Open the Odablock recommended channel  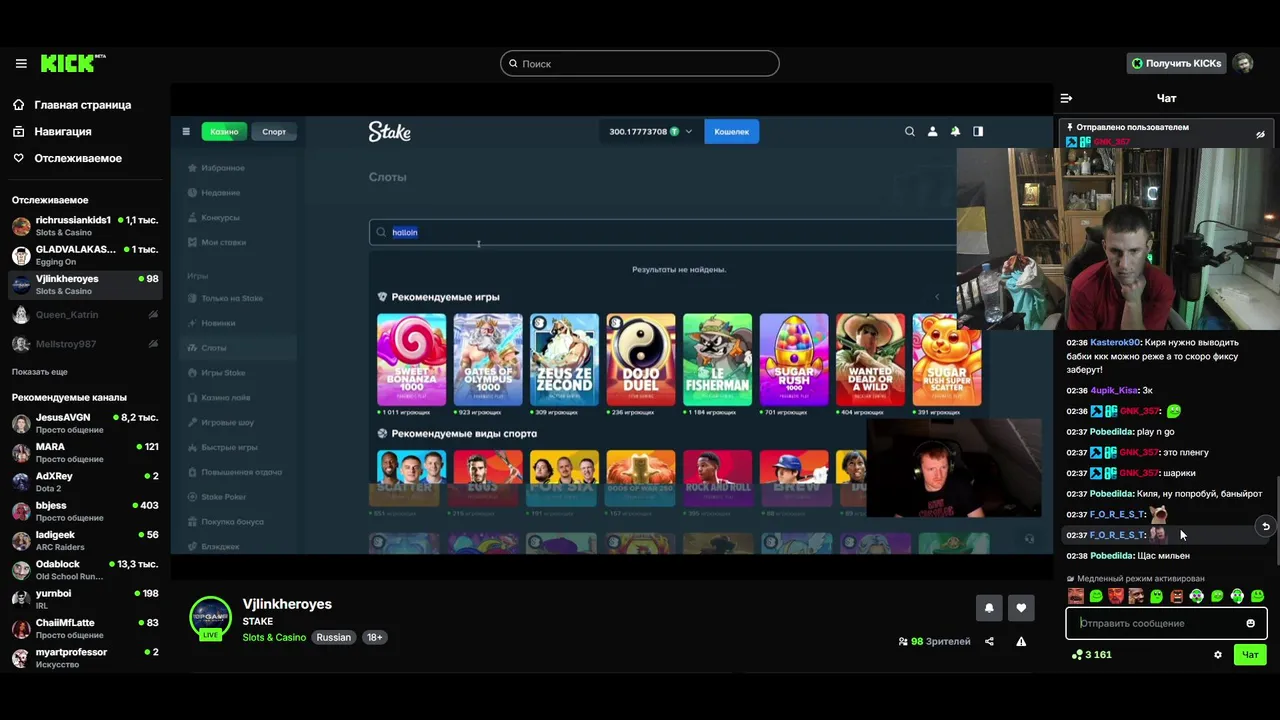click(x=85, y=570)
